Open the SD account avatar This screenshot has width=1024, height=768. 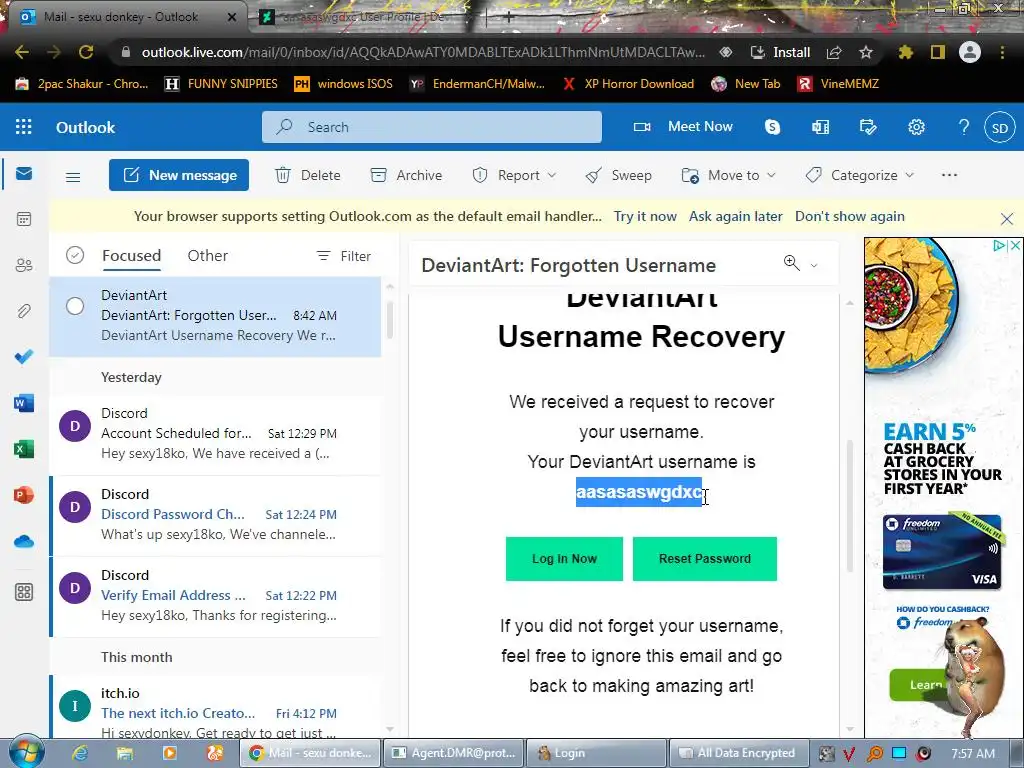click(x=1000, y=128)
